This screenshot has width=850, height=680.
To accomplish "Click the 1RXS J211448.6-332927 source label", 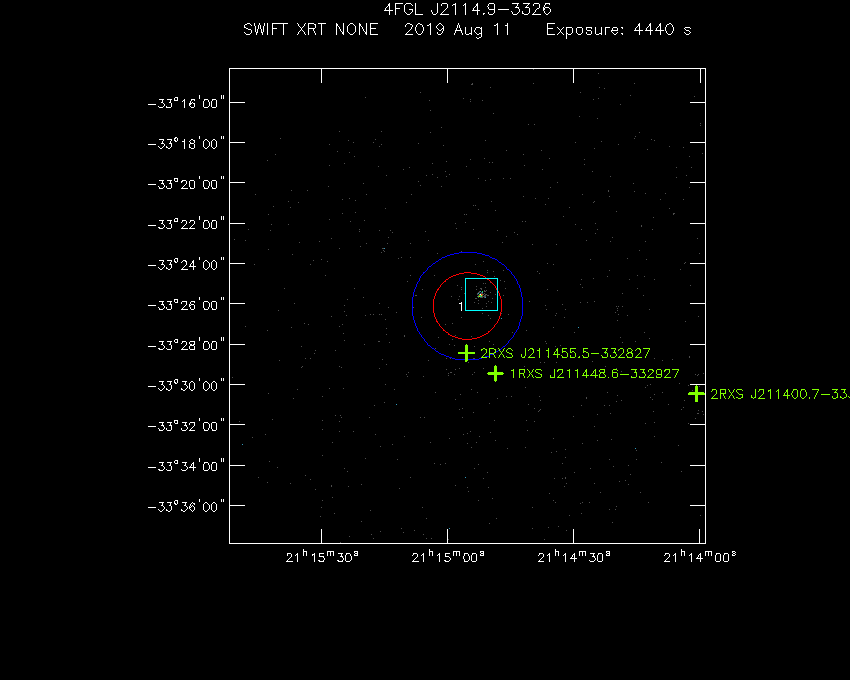I will coord(595,374).
